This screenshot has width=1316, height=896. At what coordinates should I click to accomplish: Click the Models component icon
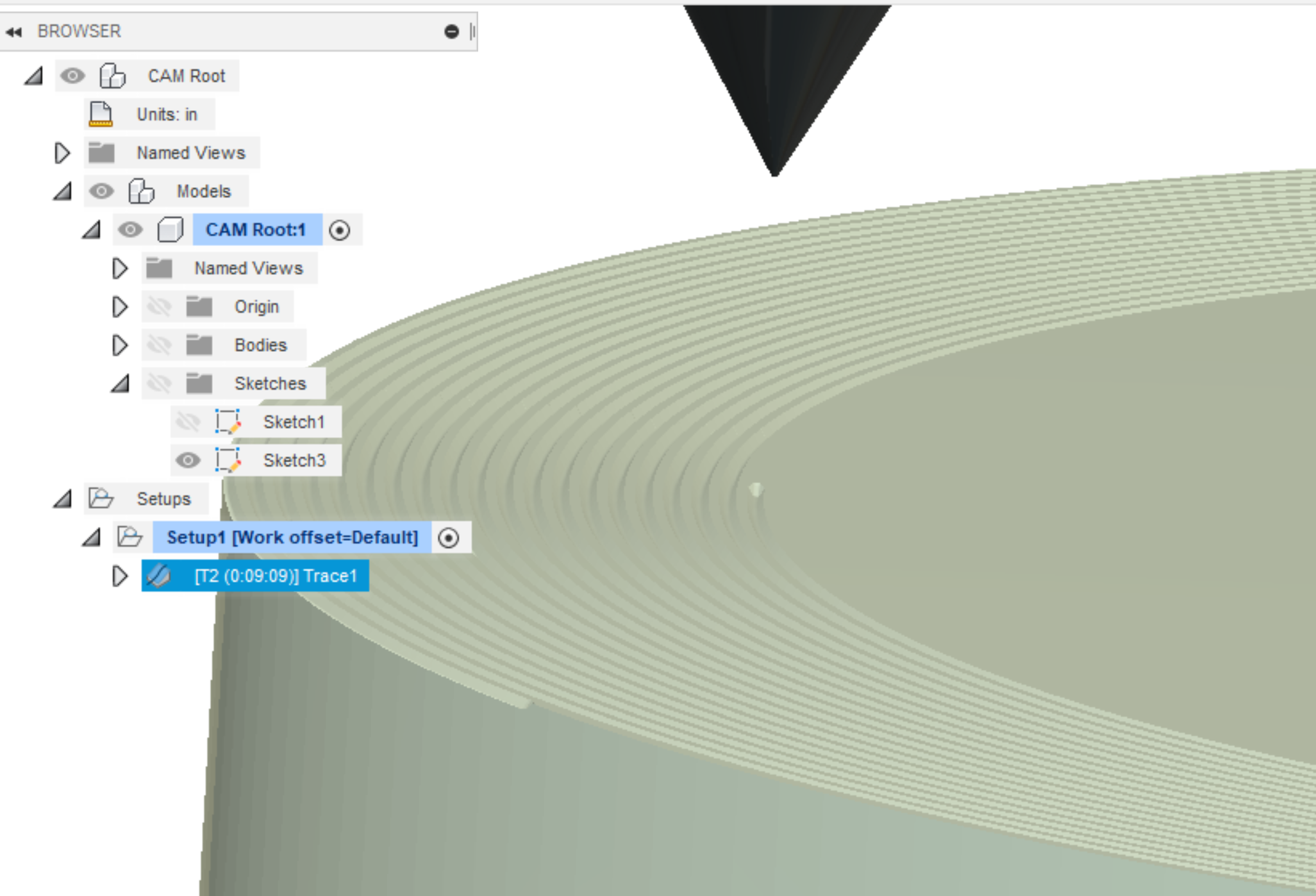click(x=140, y=191)
